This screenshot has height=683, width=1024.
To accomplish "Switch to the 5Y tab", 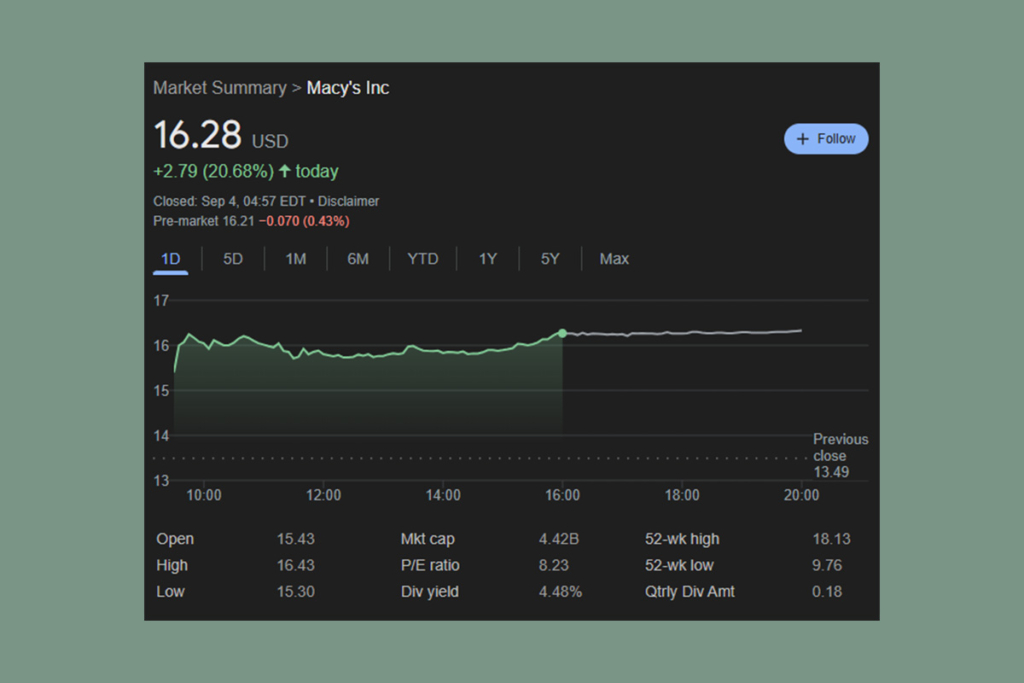I will pos(549,258).
